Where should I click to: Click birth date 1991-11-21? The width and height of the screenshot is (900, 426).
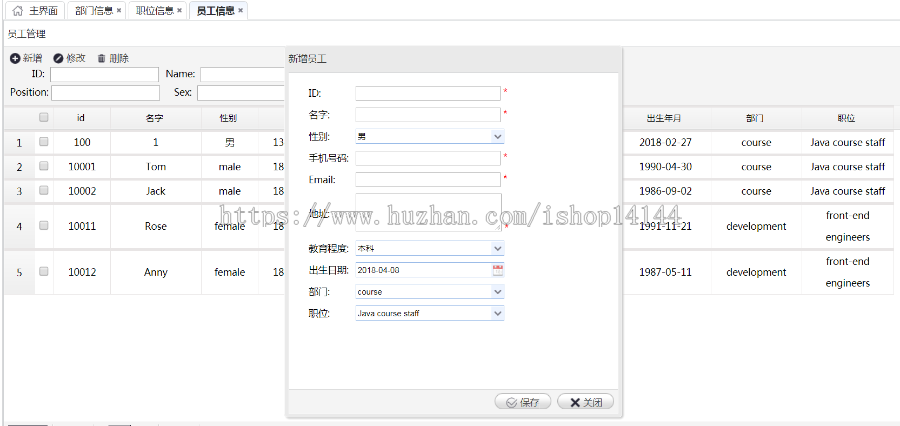665,226
